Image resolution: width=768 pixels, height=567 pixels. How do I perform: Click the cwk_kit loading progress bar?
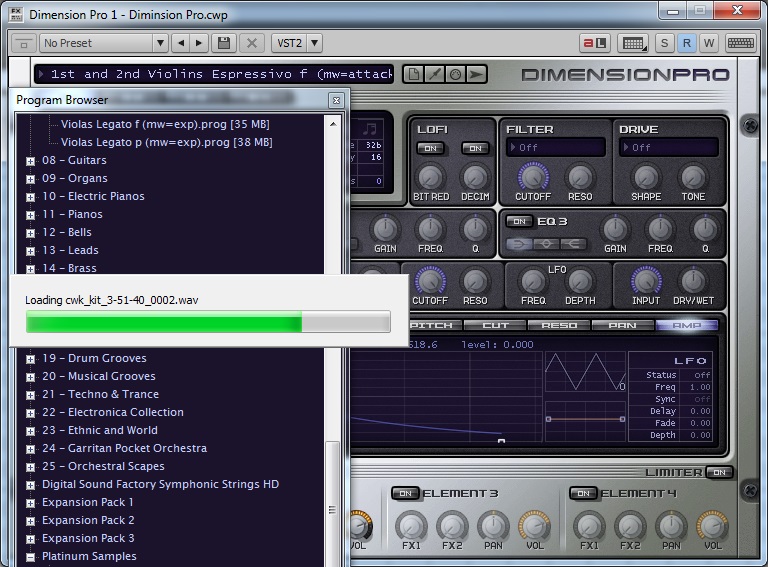[x=208, y=322]
